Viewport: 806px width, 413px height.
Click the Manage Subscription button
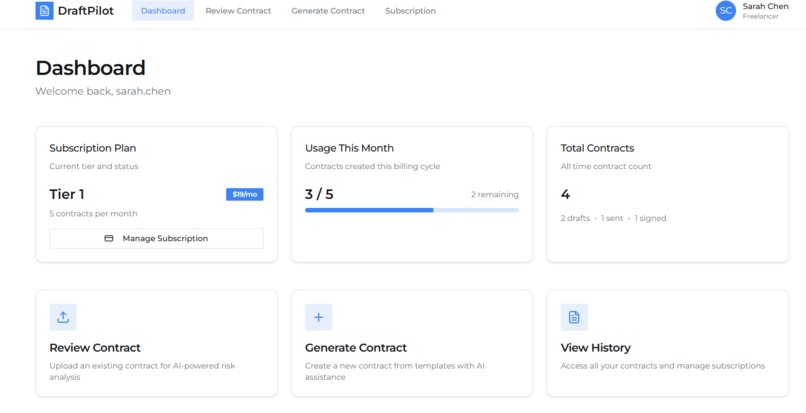[x=156, y=239]
